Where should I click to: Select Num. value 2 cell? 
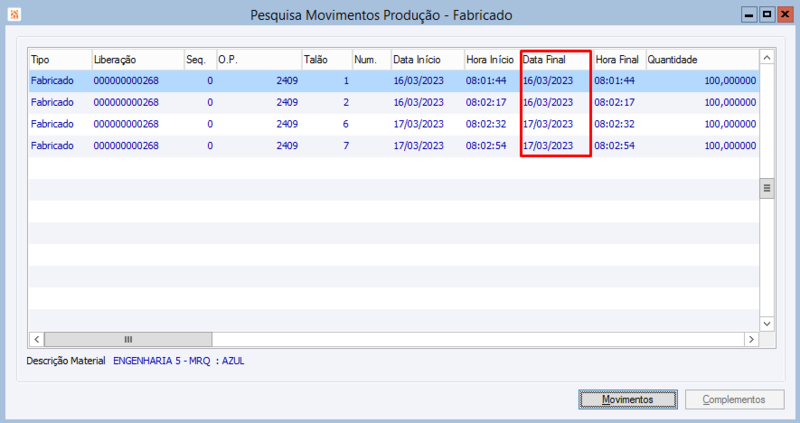click(346, 102)
